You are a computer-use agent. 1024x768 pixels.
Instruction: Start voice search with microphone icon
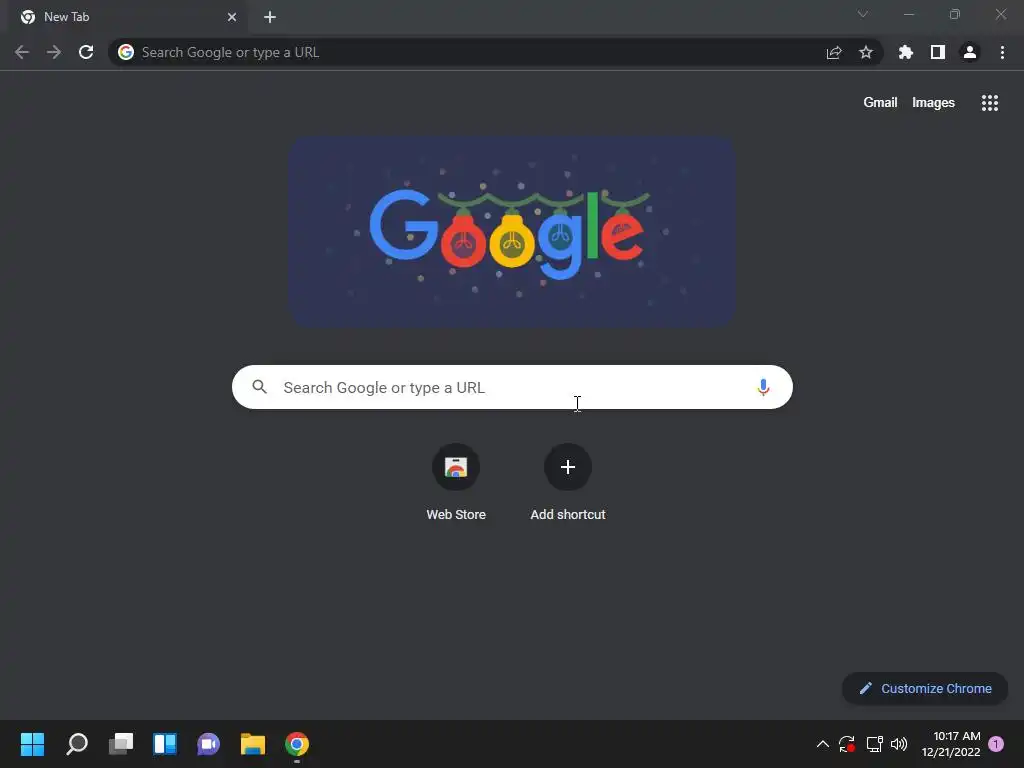pos(763,387)
